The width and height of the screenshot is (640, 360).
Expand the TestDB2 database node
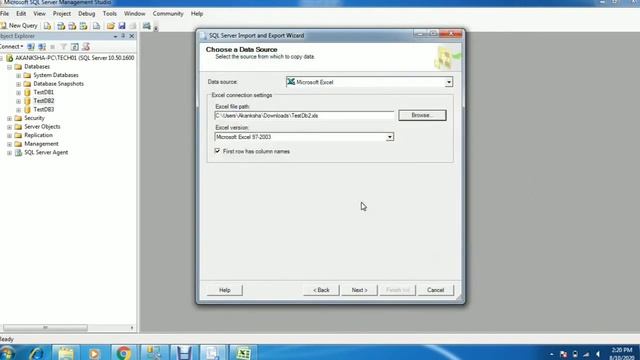click(18, 101)
